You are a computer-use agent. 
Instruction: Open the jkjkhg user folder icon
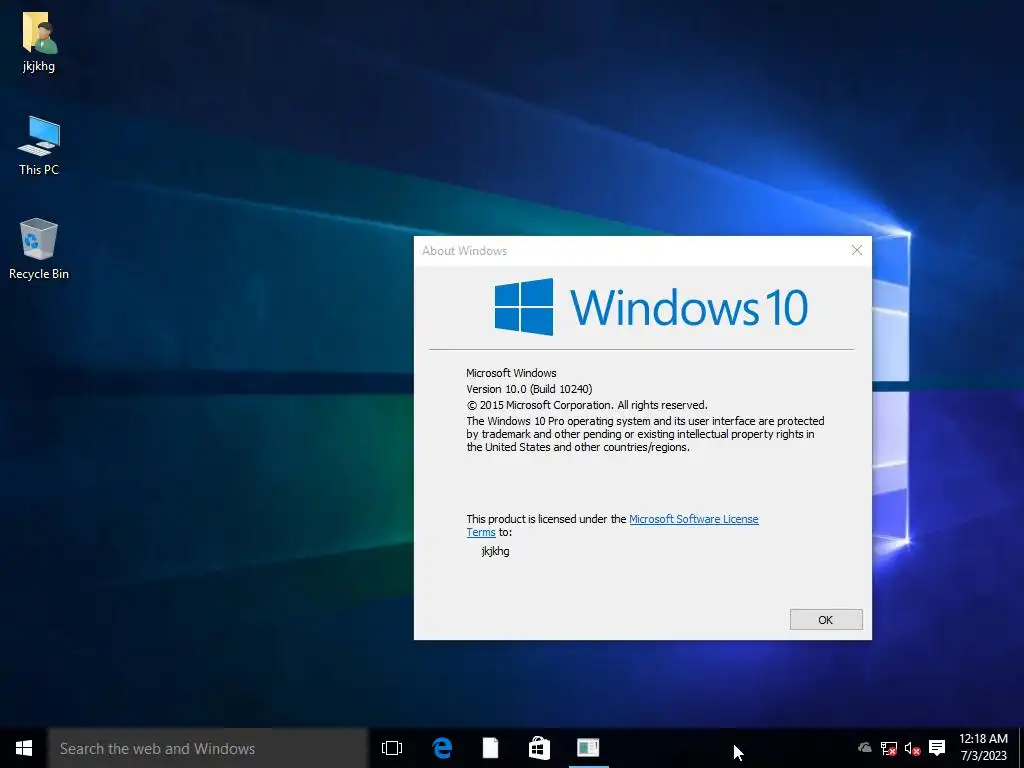[39, 41]
